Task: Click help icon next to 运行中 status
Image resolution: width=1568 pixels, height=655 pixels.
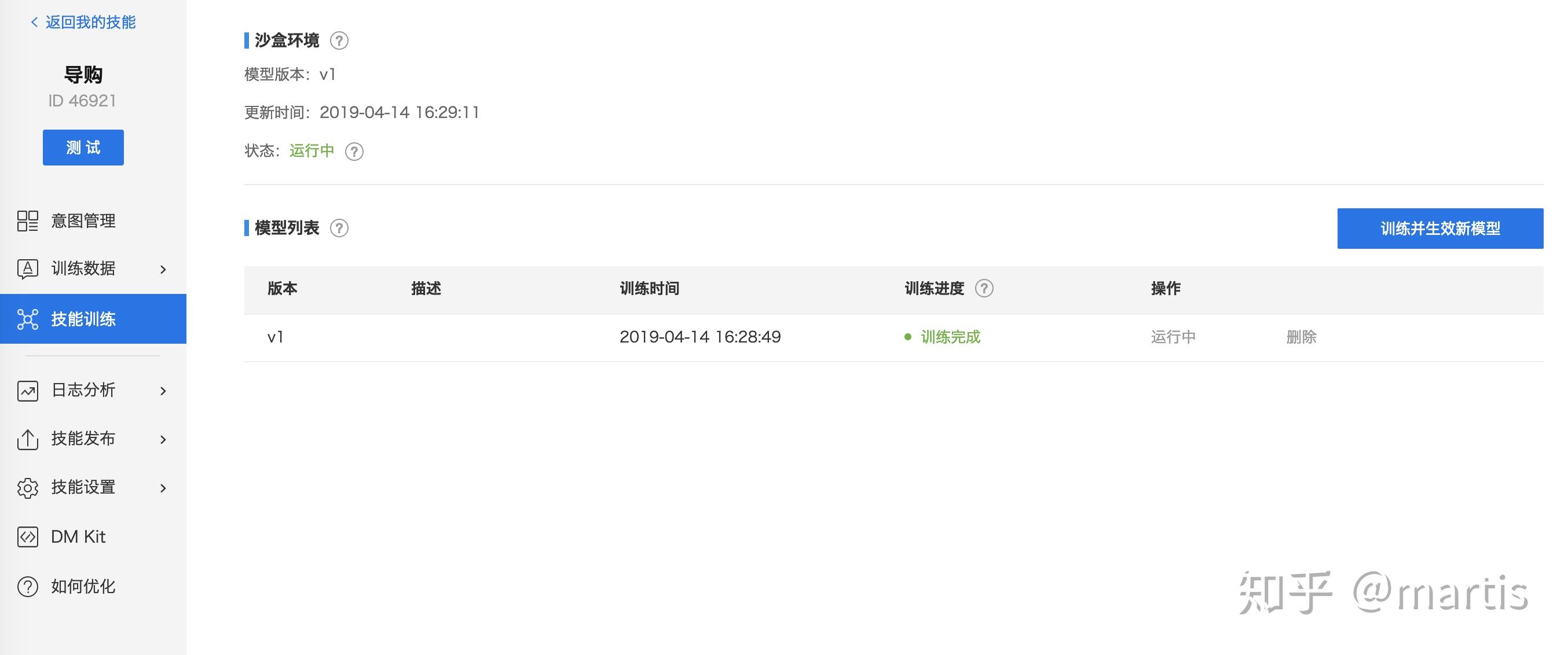Action: [354, 152]
